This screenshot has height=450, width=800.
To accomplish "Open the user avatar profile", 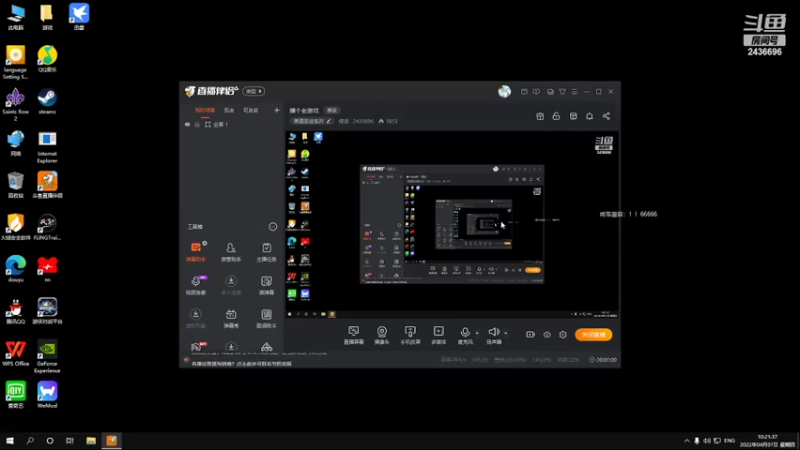I will point(504,91).
